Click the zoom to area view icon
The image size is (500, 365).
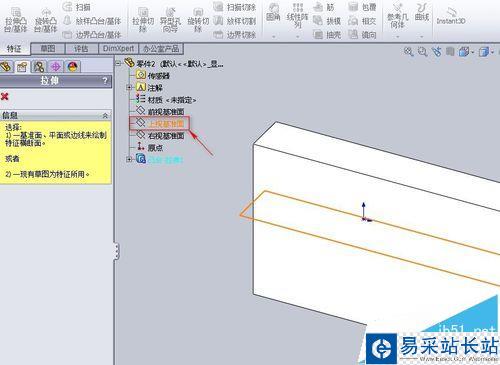423,52
